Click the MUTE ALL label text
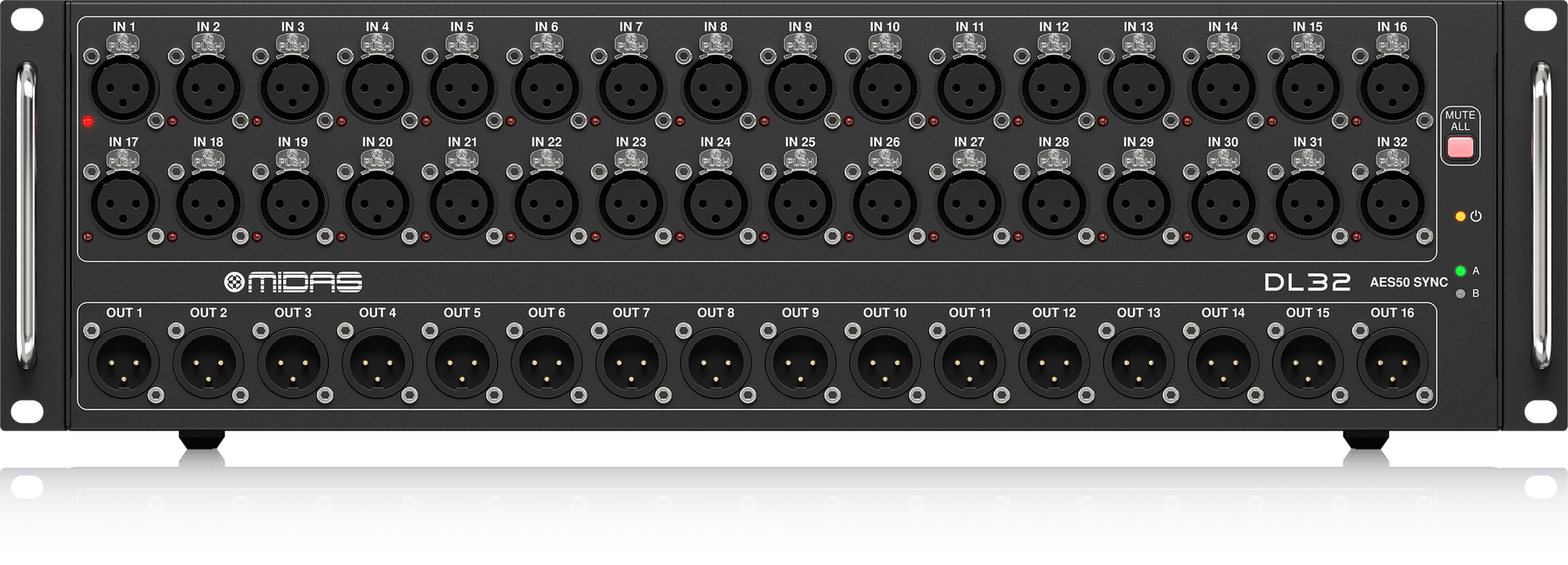The image size is (1568, 565). point(1460,121)
